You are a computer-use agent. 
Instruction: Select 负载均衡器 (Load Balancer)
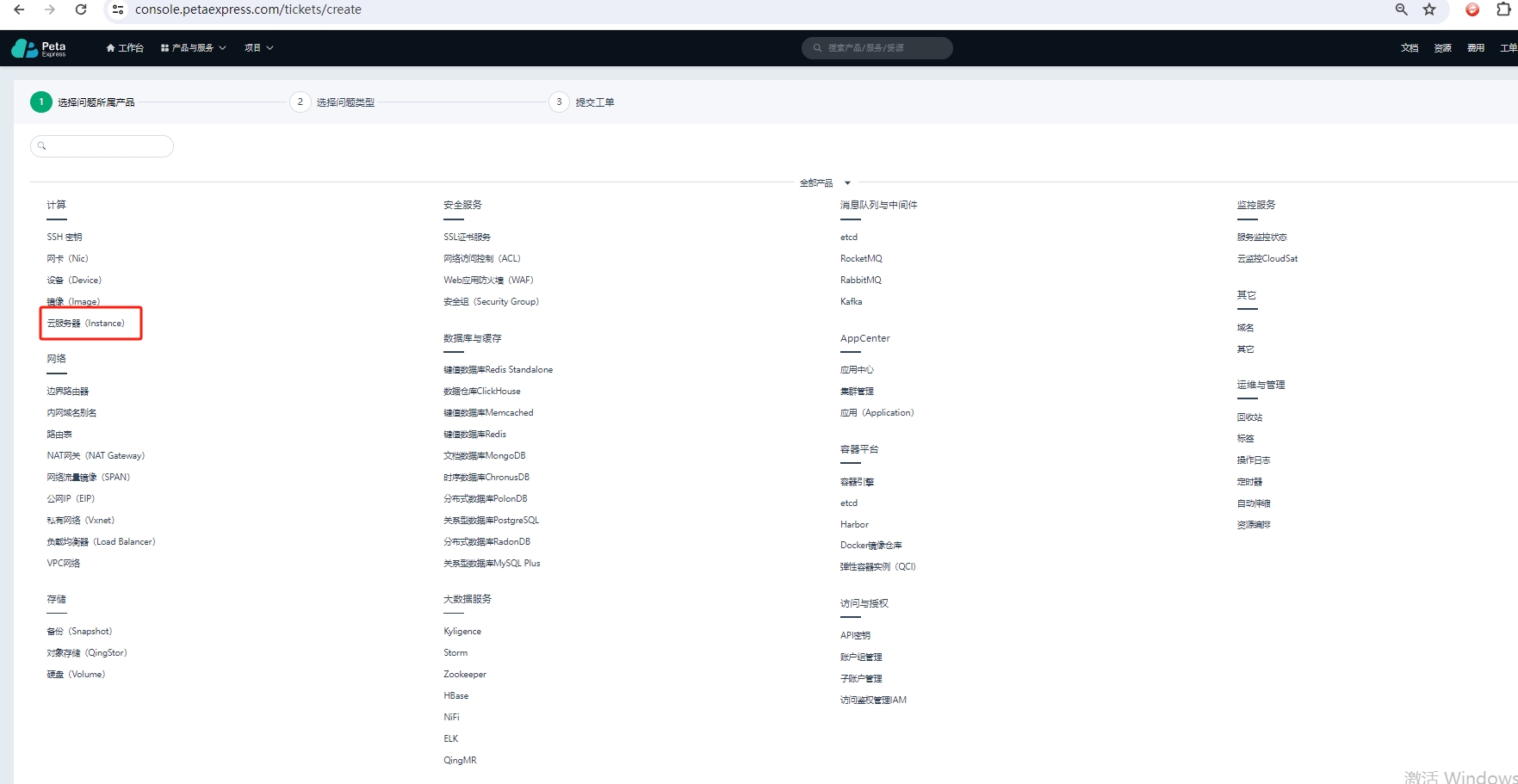click(101, 541)
